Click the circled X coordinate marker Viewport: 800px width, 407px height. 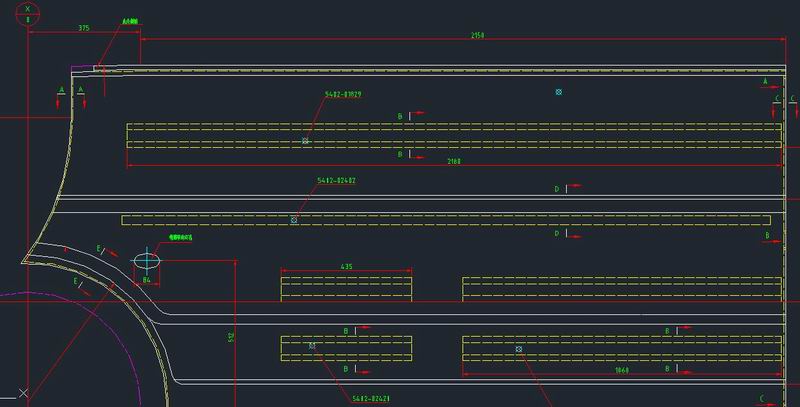[29, 13]
